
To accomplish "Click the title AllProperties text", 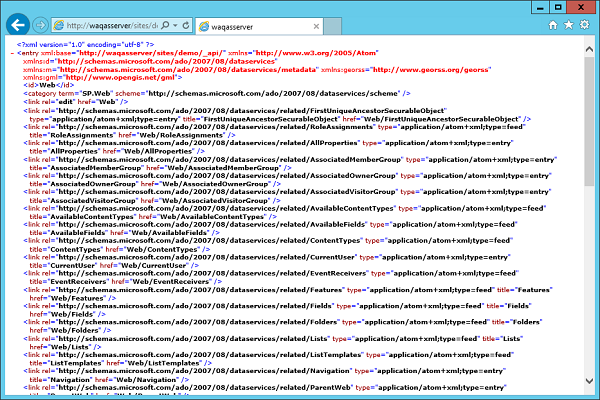I will click(x=65, y=151).
